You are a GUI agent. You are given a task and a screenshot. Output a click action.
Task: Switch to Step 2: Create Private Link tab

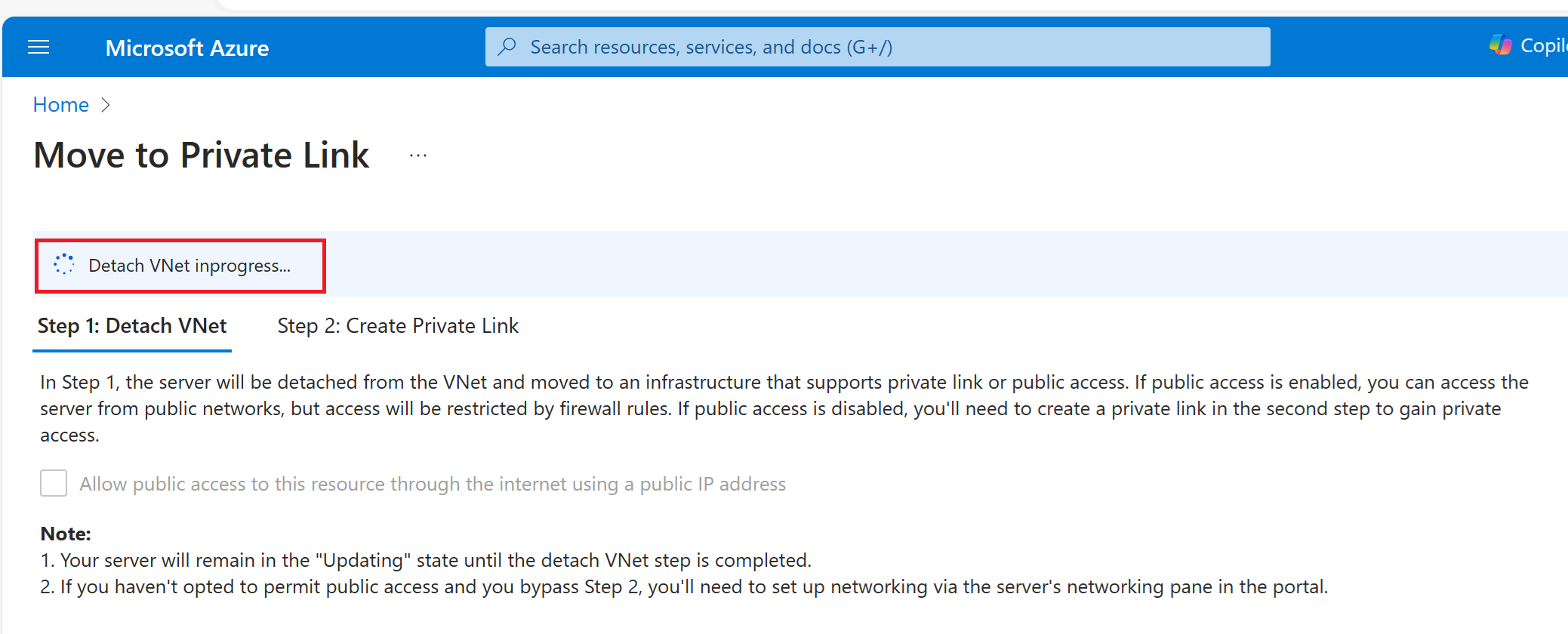click(x=398, y=326)
